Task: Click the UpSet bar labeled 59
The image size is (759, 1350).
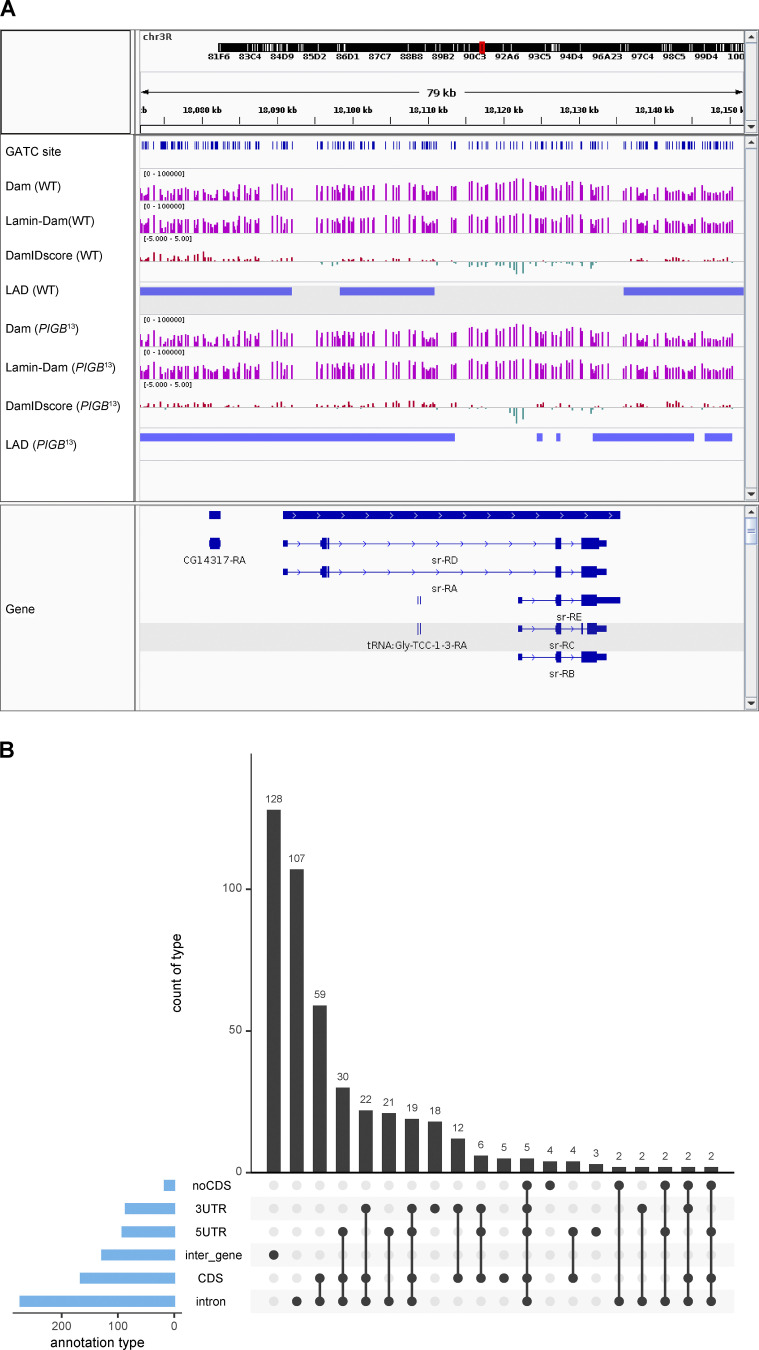Action: click(x=319, y=1088)
